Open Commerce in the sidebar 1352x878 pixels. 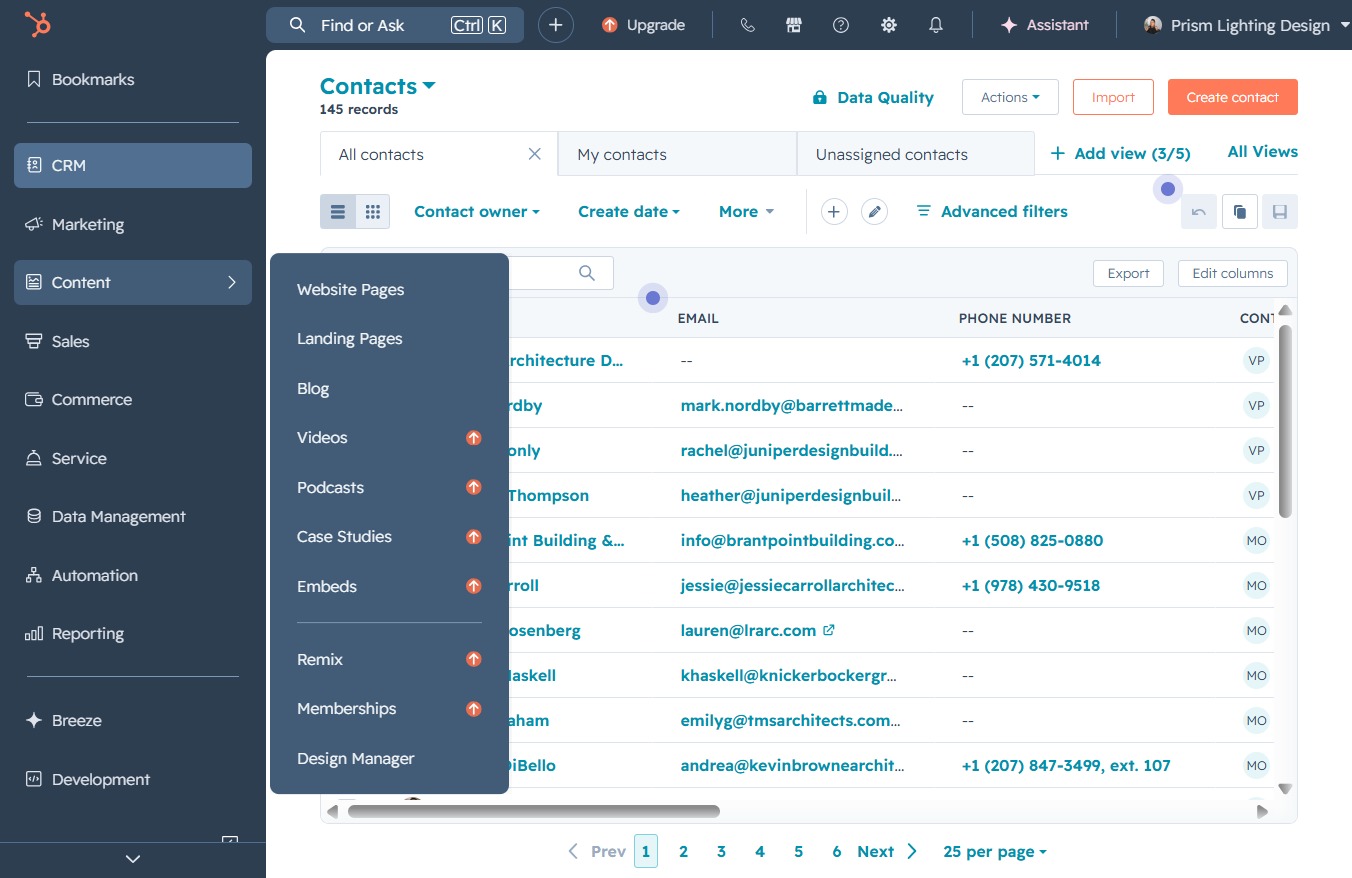tap(133, 399)
